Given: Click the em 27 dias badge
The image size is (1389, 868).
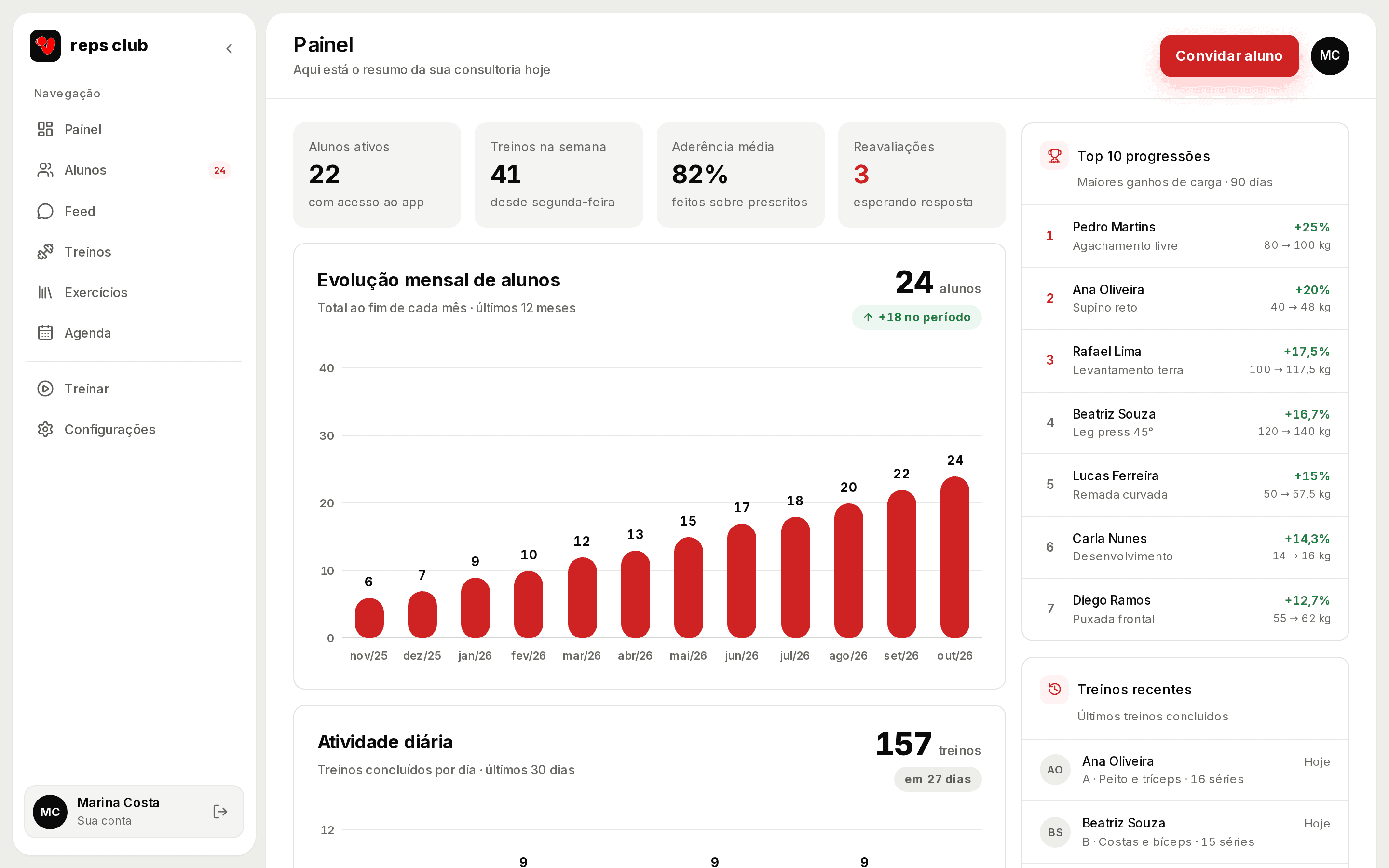Looking at the screenshot, I should [x=937, y=779].
